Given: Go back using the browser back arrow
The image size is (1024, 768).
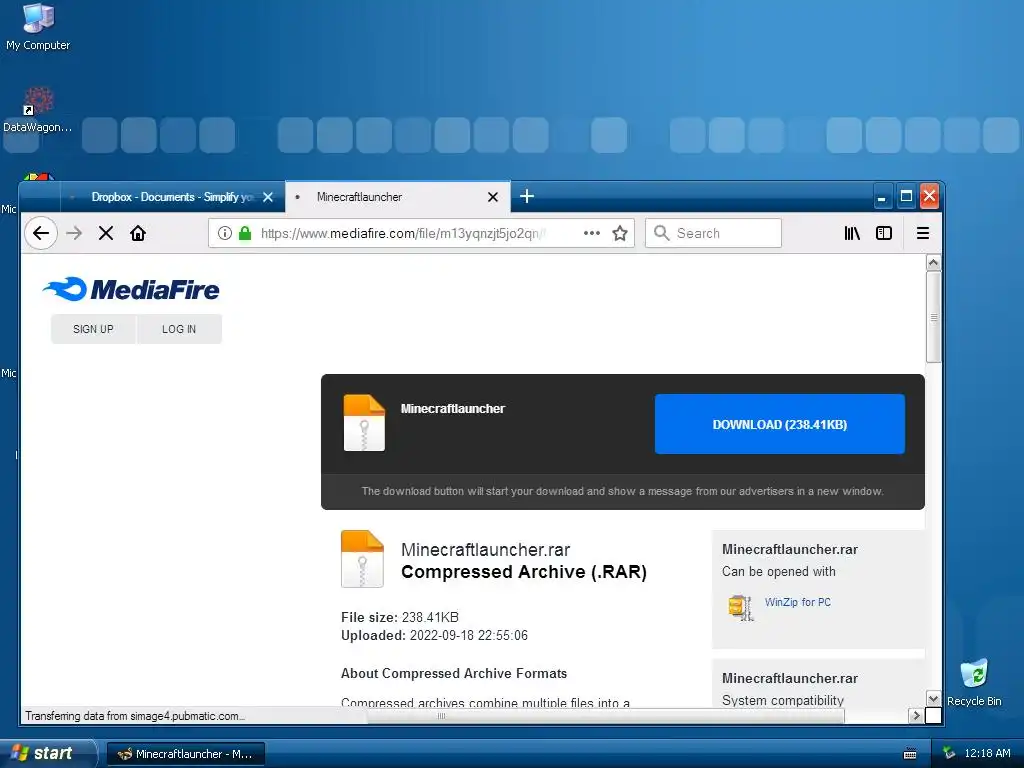Looking at the screenshot, I should tap(40, 233).
